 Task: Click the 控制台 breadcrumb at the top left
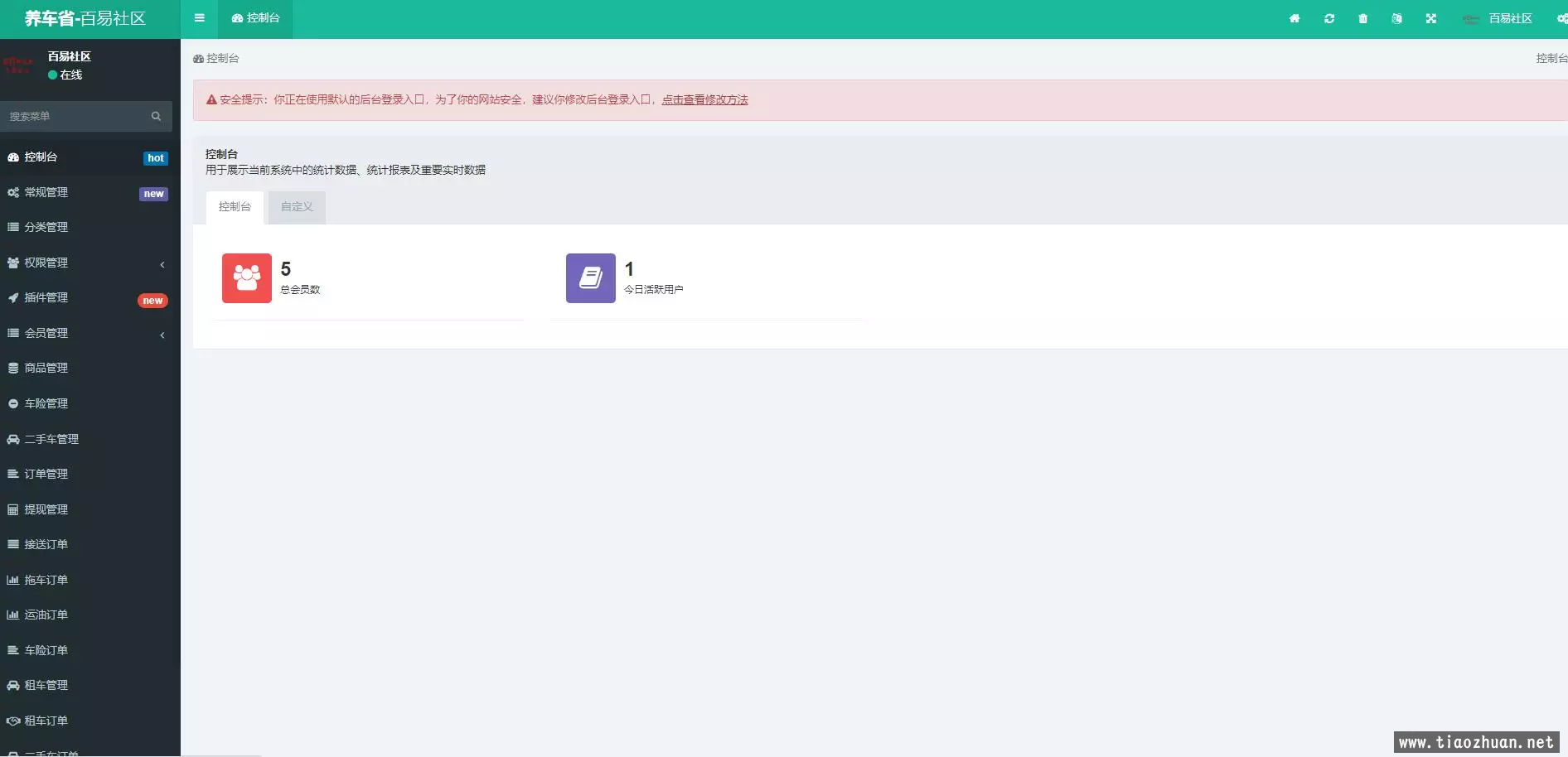pos(216,58)
